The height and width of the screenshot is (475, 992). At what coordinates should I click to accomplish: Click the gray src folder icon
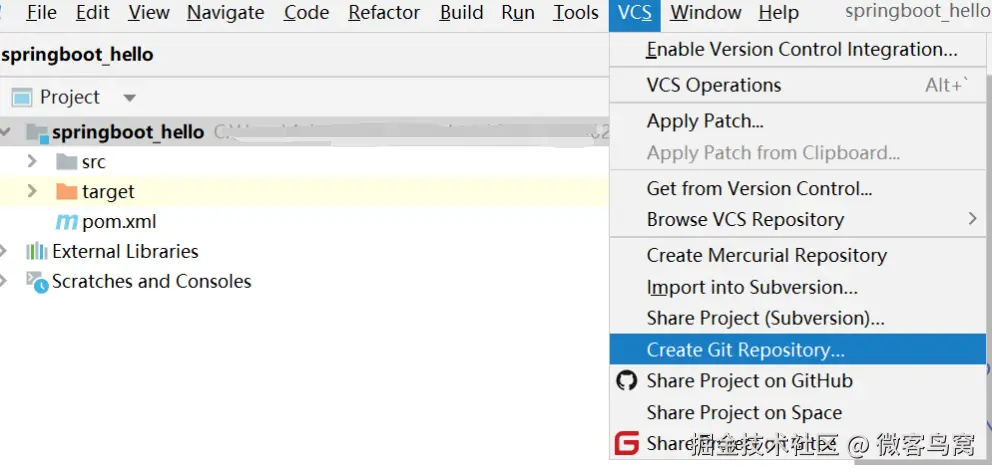click(x=67, y=162)
